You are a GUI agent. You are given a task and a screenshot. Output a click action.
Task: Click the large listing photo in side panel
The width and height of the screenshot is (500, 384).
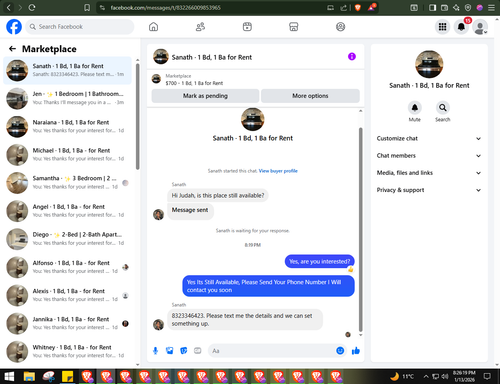point(429,64)
